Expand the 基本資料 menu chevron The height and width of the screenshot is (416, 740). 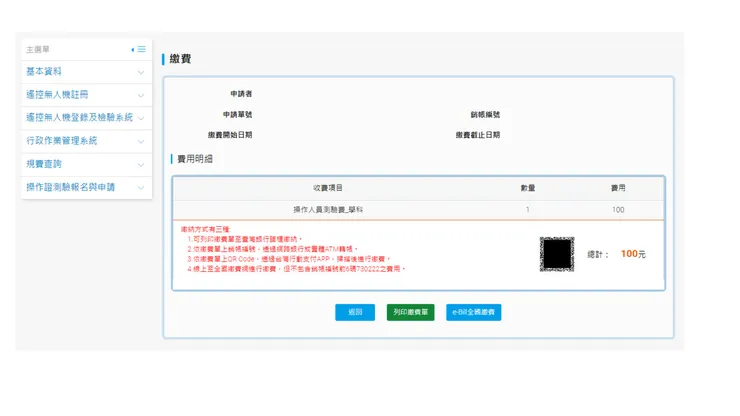tap(141, 72)
